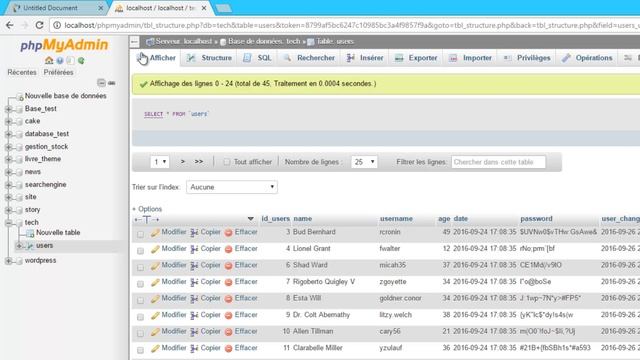Click the Préférées sidebar tab

(58, 72)
